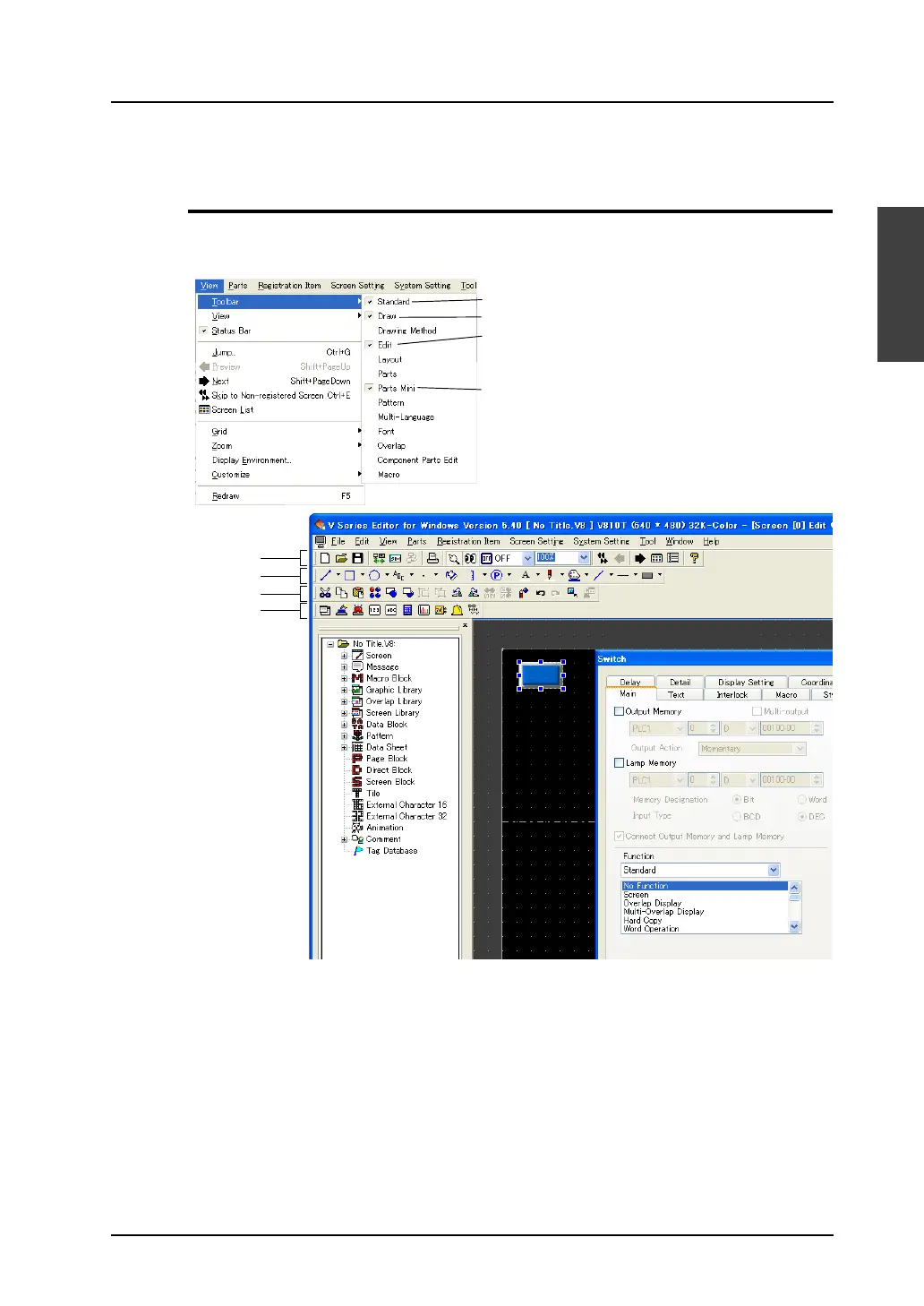924x1306 pixels.
Task: Toggle the Parts Mini toolbar checkmark
Action: (370, 388)
